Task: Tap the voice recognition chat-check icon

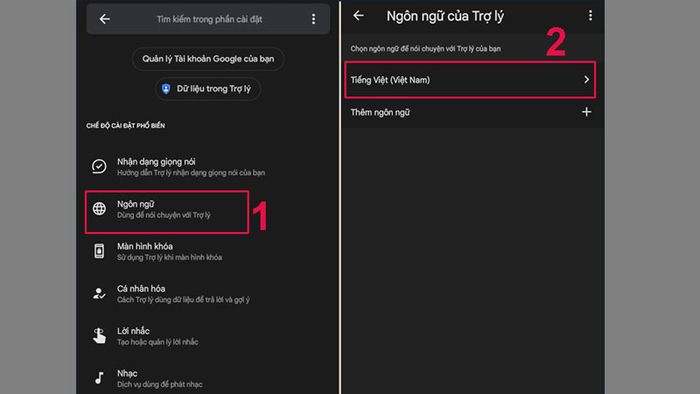Action: (99, 166)
